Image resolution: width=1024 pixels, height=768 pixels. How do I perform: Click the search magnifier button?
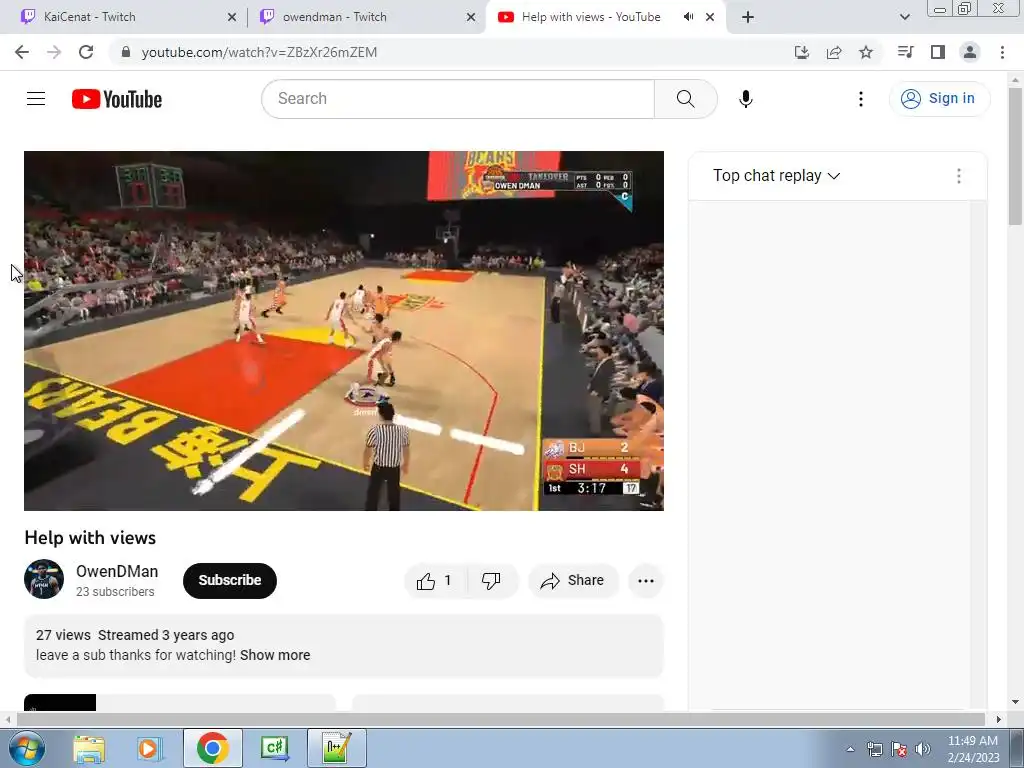686,99
